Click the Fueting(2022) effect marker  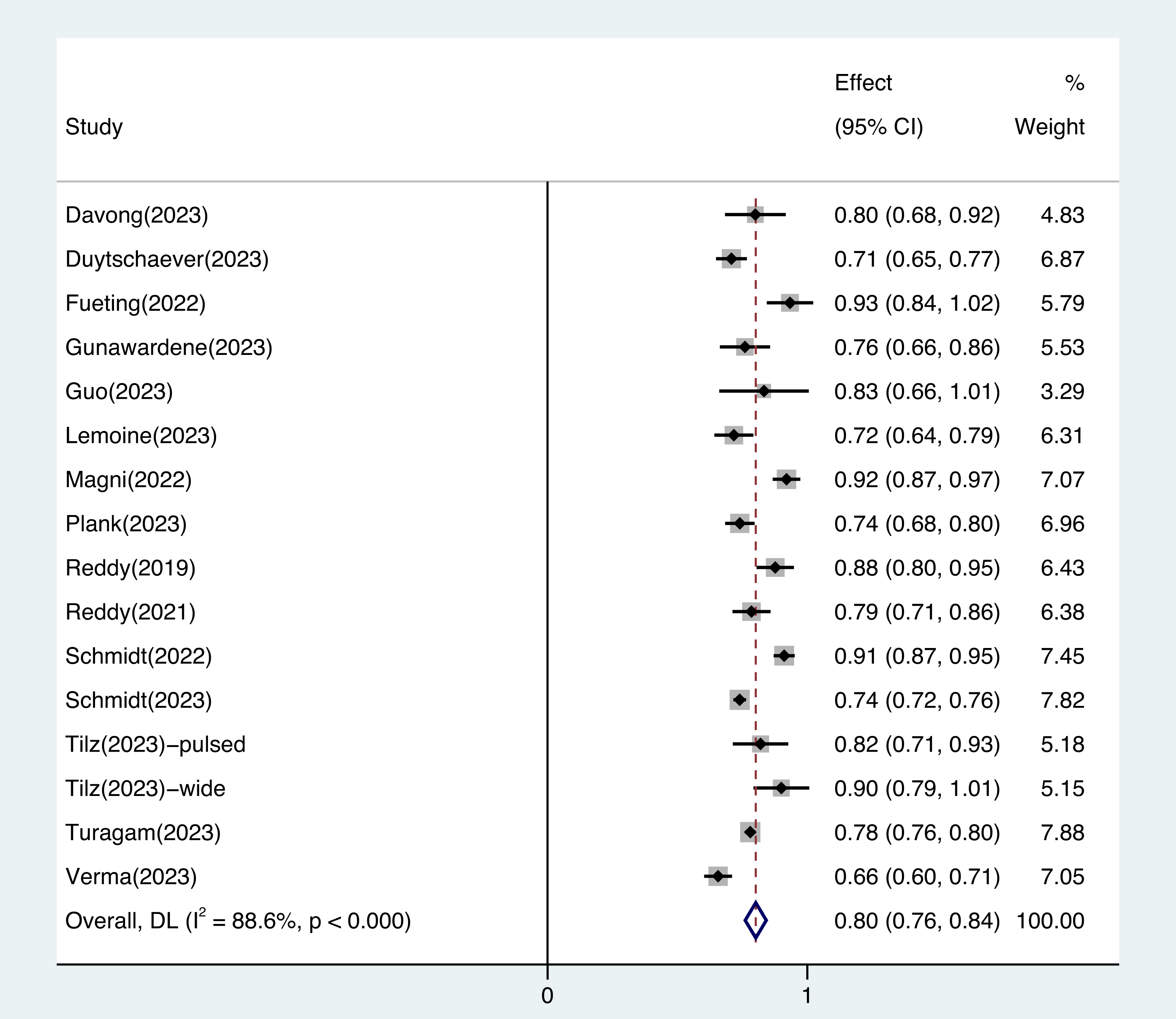(789, 303)
